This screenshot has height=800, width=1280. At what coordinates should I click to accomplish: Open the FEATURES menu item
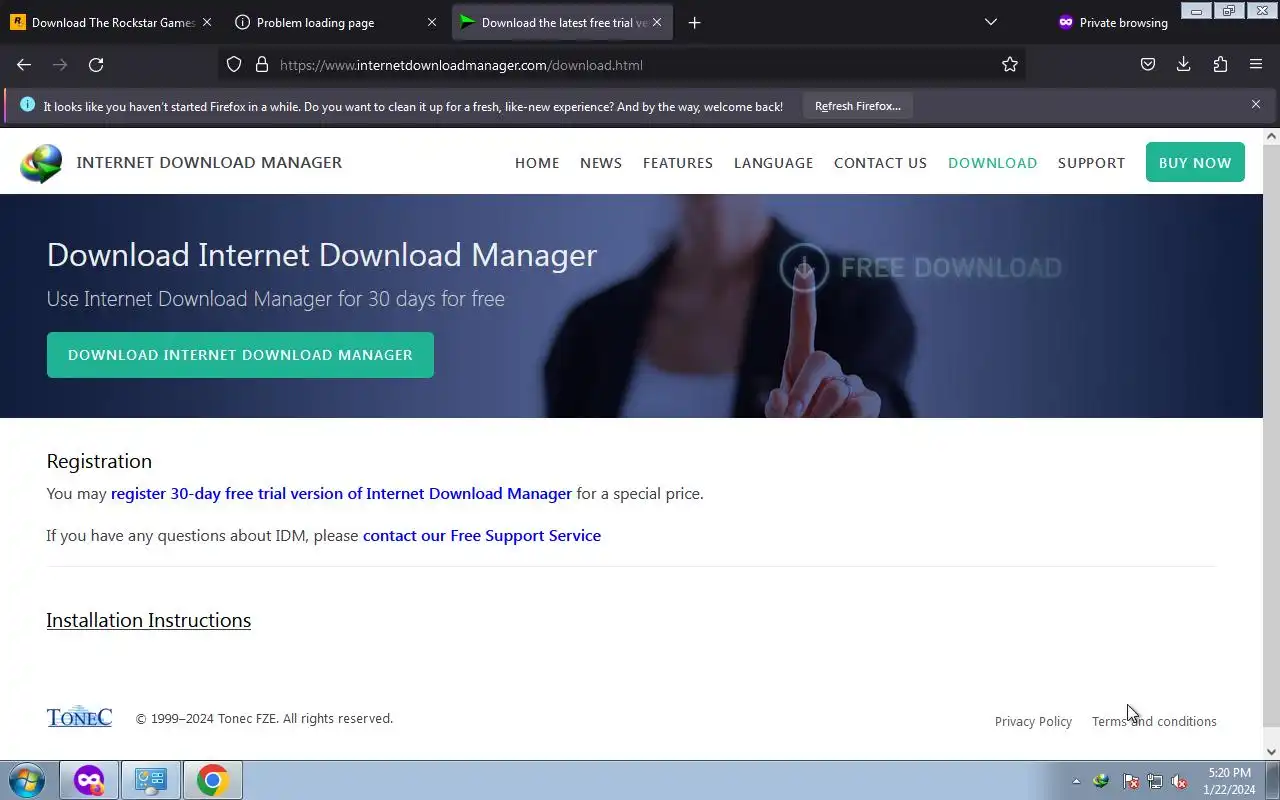click(x=678, y=163)
